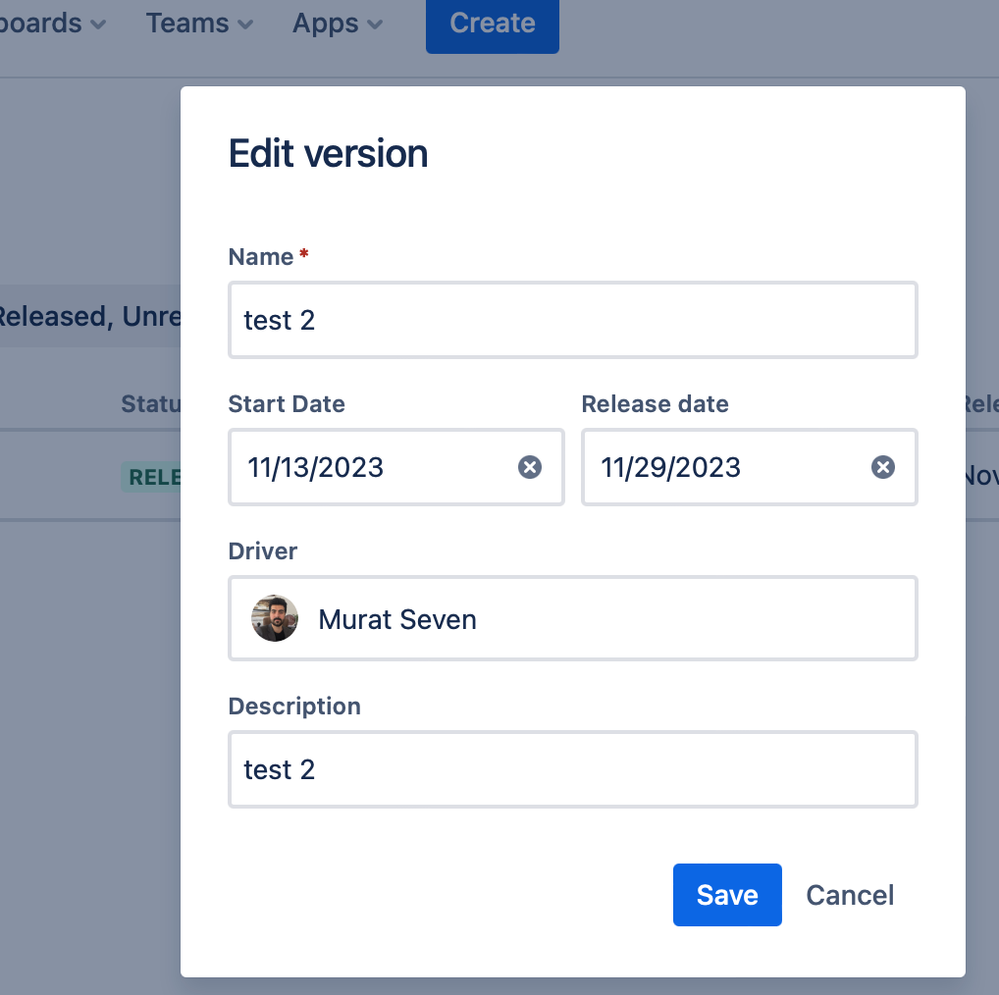Open the Dashboards dropdown menu
Viewport: 999px width, 995px height.
point(52,24)
